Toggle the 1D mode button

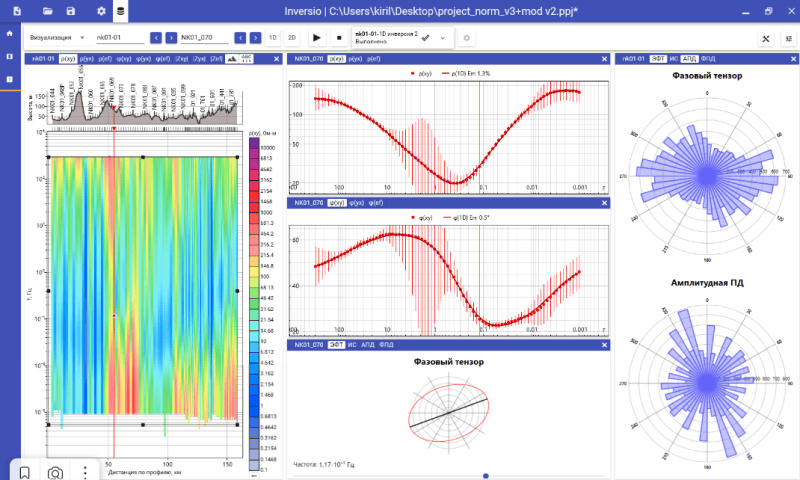(273, 38)
